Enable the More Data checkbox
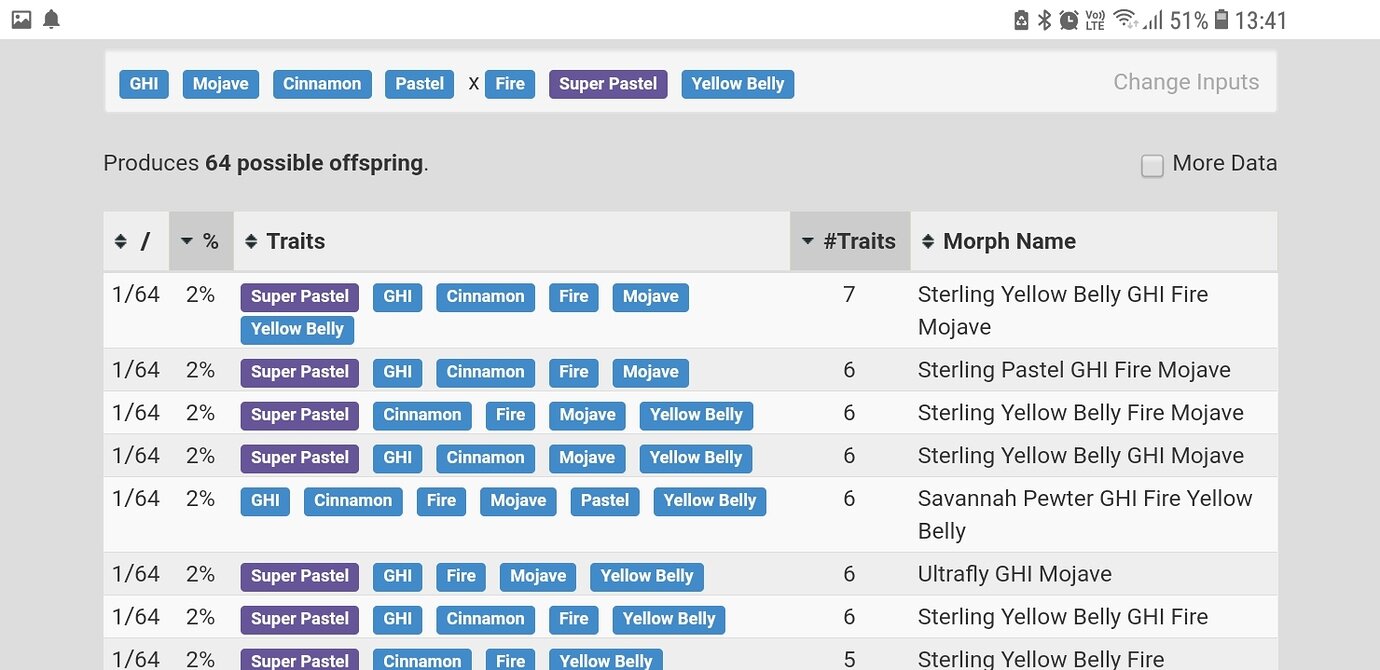 [x=1152, y=165]
